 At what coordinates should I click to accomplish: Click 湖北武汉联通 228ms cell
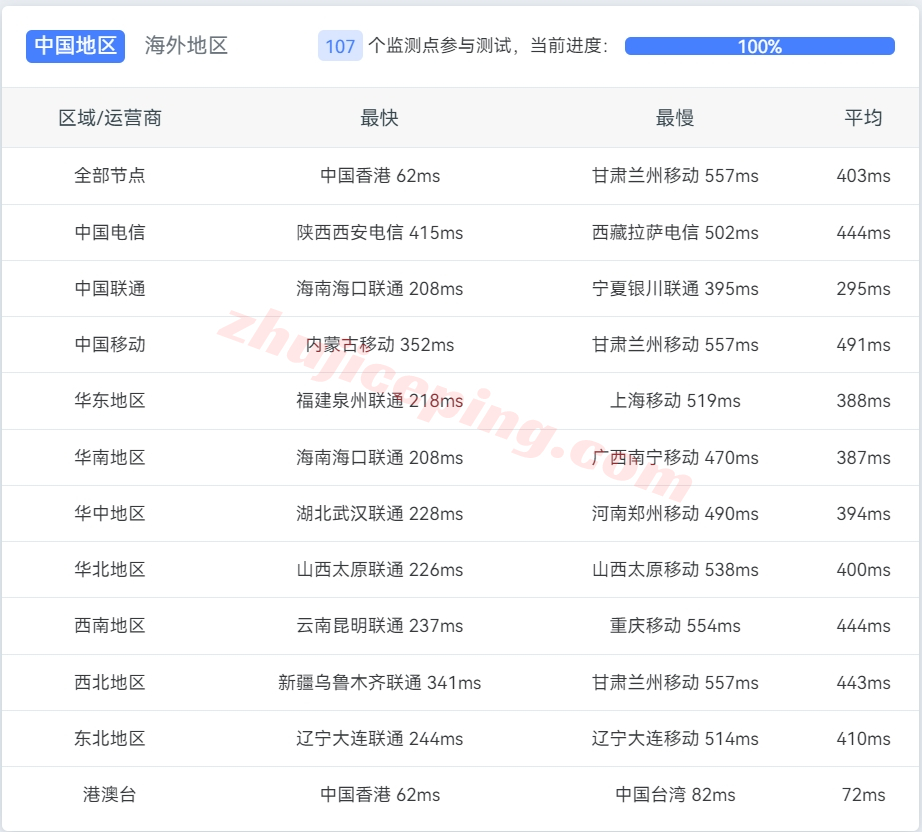click(380, 513)
